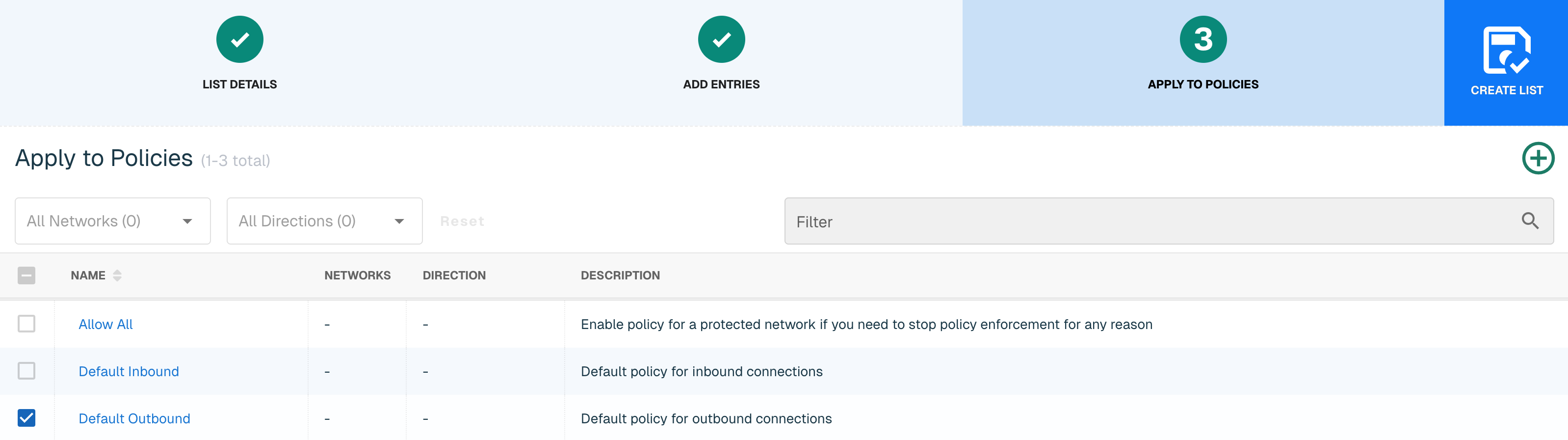This screenshot has width=1568, height=440.
Task: Open the Allow All policy link
Action: point(105,324)
